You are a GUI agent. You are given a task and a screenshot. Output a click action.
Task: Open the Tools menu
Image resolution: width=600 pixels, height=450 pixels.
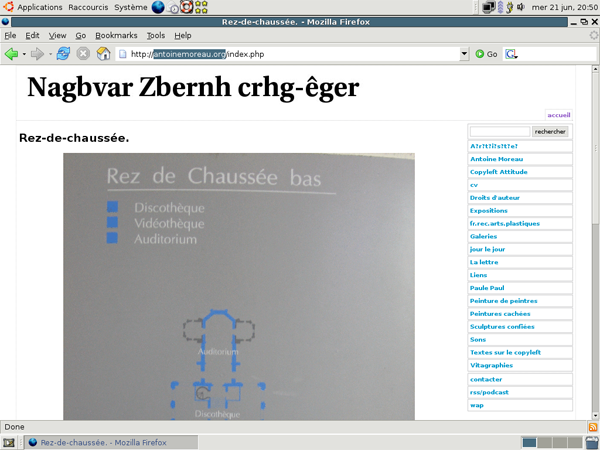[155, 35]
